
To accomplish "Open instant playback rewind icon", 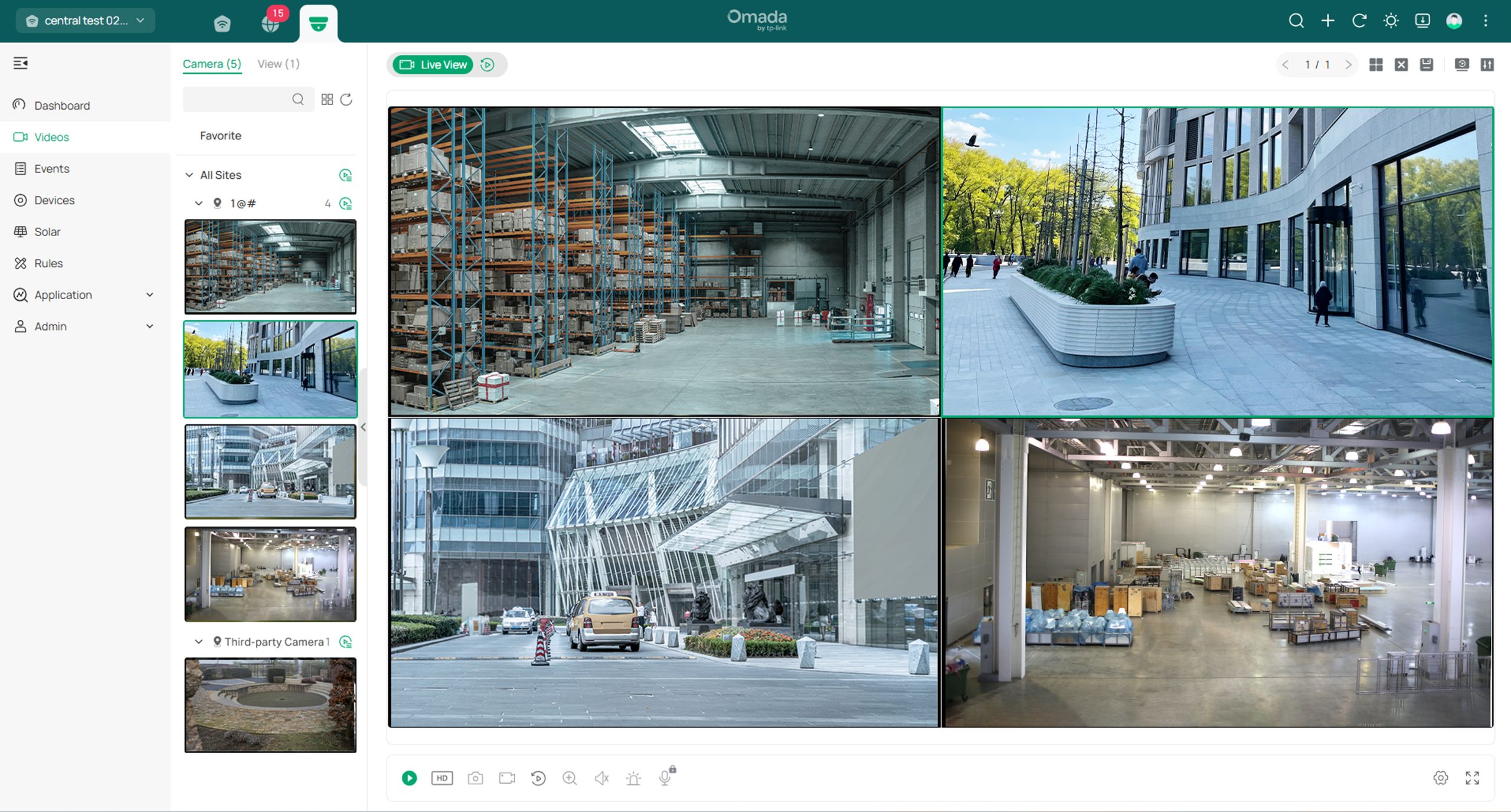I will [538, 778].
